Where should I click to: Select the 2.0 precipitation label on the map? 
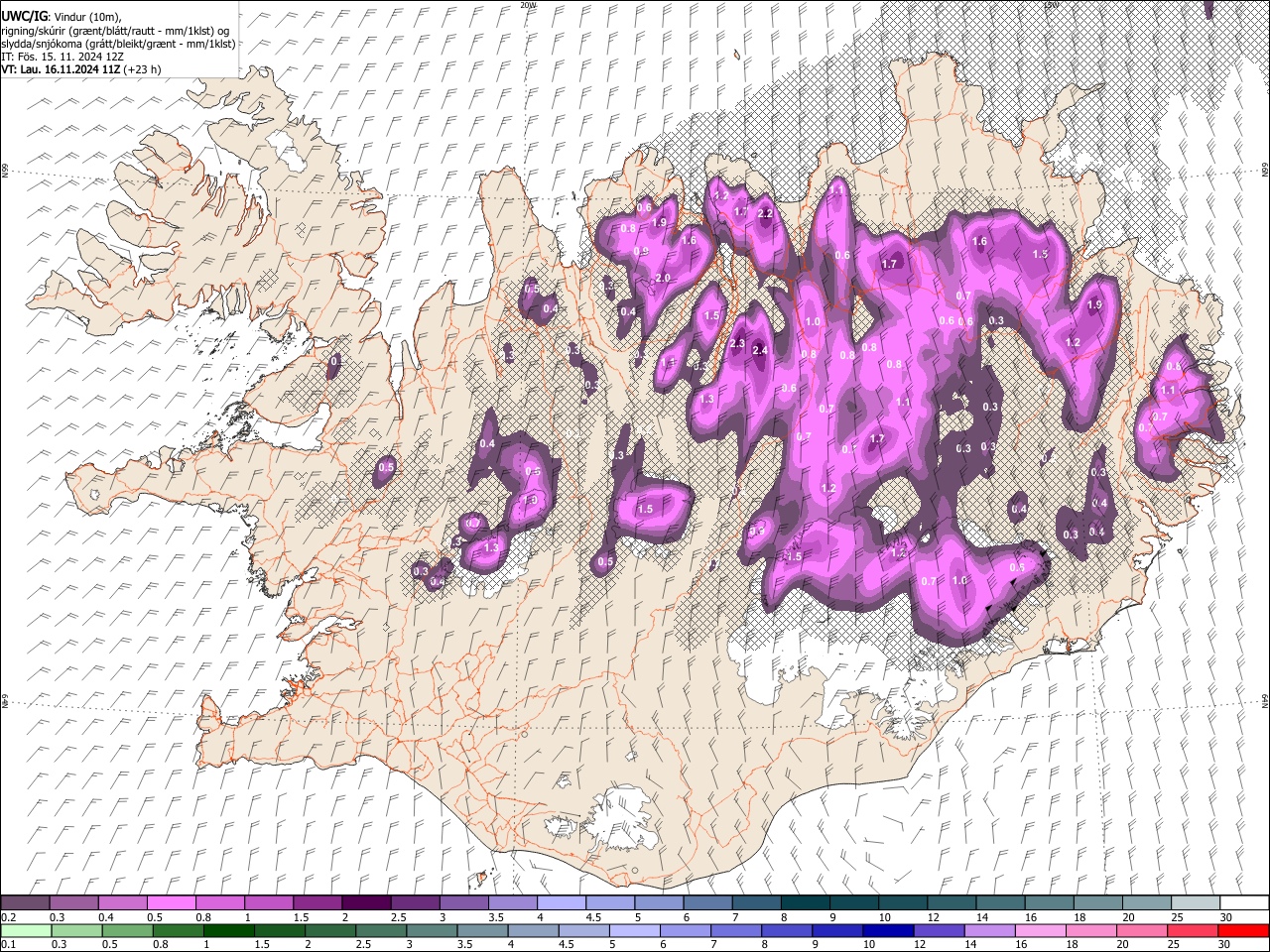664,278
